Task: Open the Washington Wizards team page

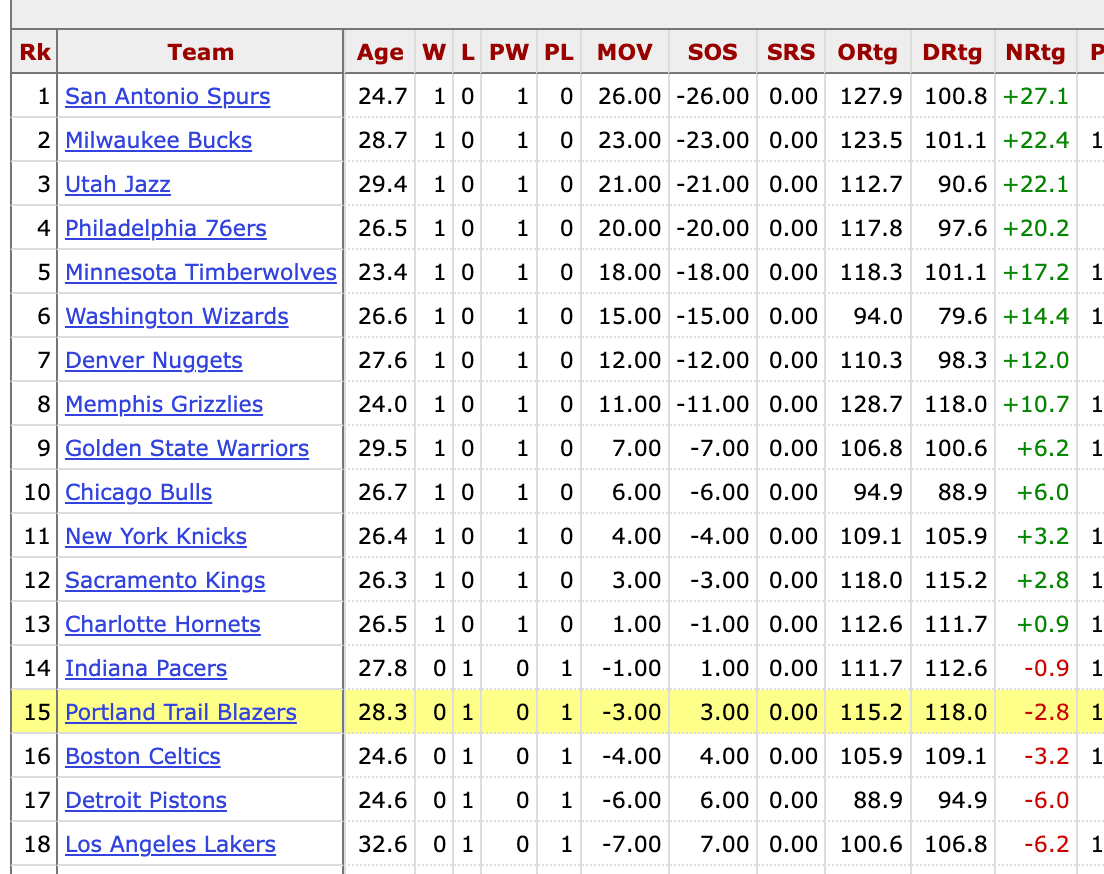Action: tap(177, 316)
